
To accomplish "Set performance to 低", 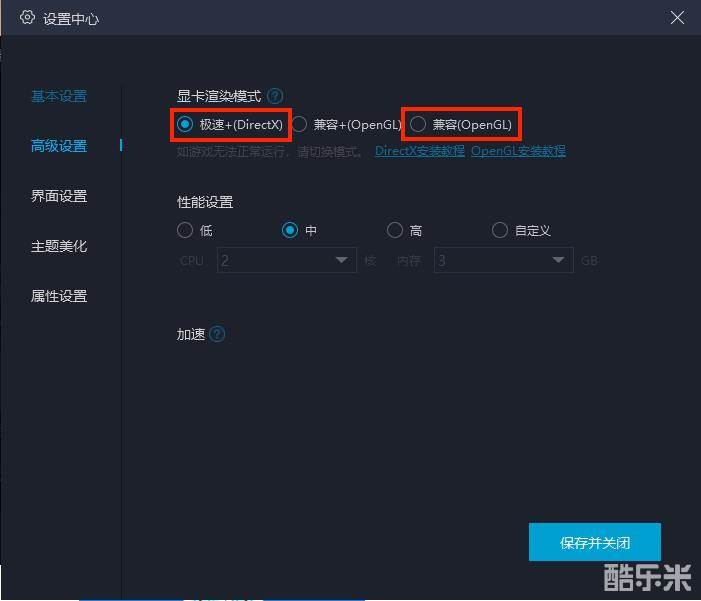I will [185, 230].
